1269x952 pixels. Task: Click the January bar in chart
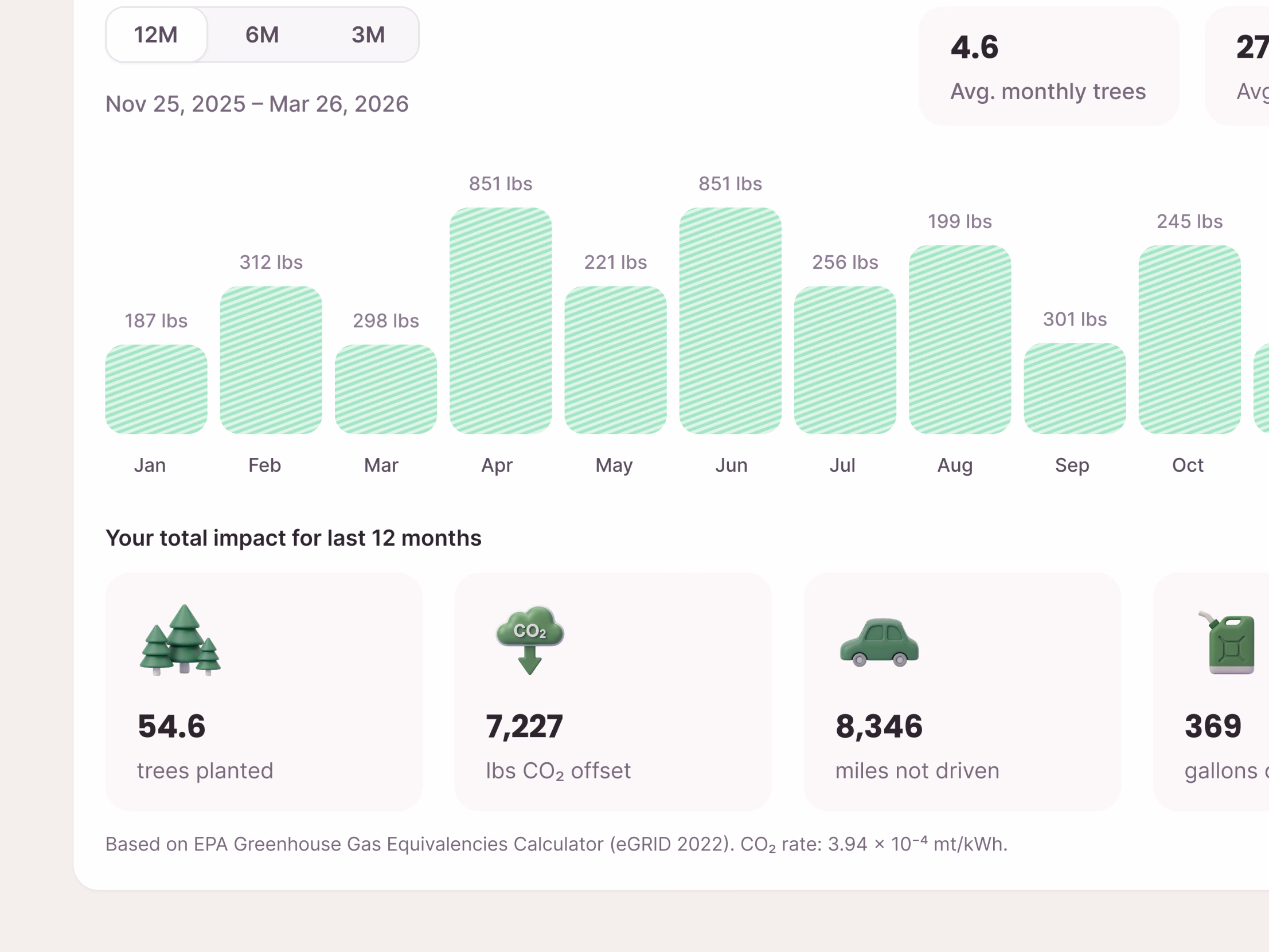click(156, 389)
